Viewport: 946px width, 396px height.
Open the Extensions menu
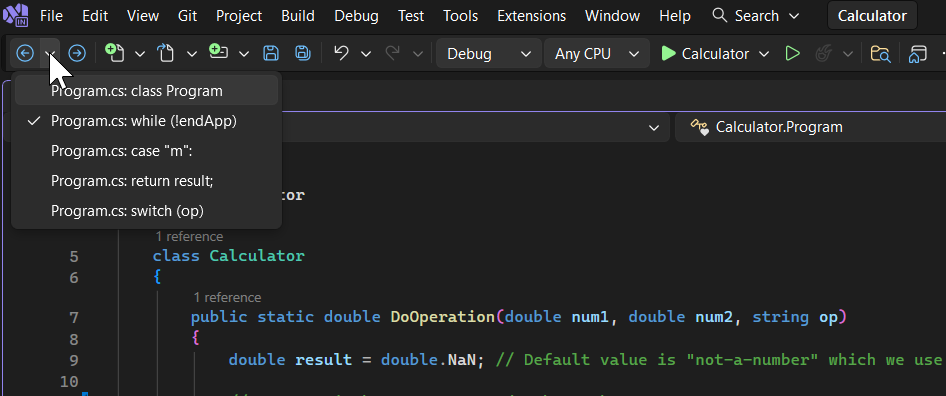[532, 16]
